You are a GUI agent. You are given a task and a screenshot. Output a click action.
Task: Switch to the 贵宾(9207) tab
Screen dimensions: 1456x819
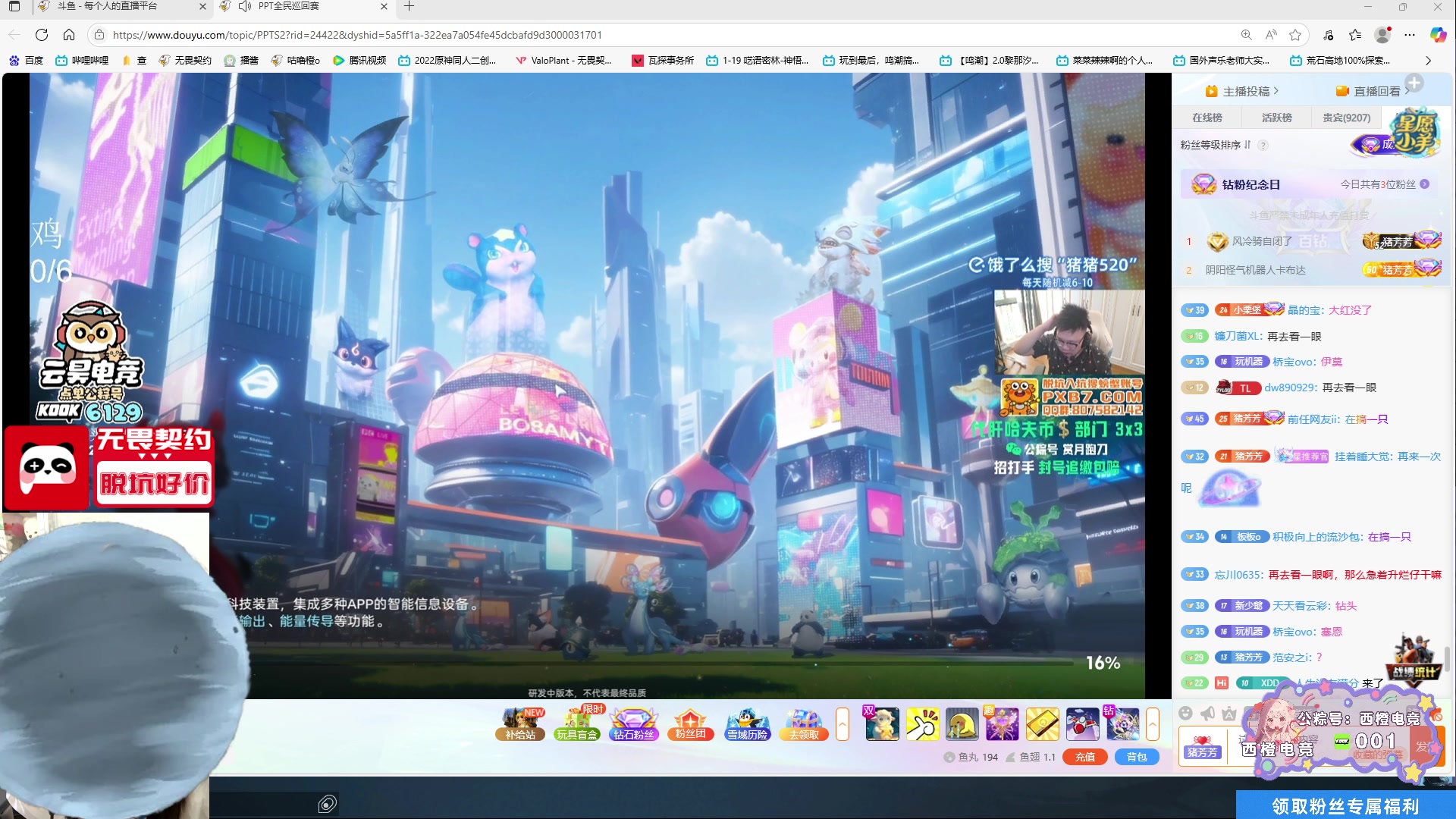(1347, 118)
